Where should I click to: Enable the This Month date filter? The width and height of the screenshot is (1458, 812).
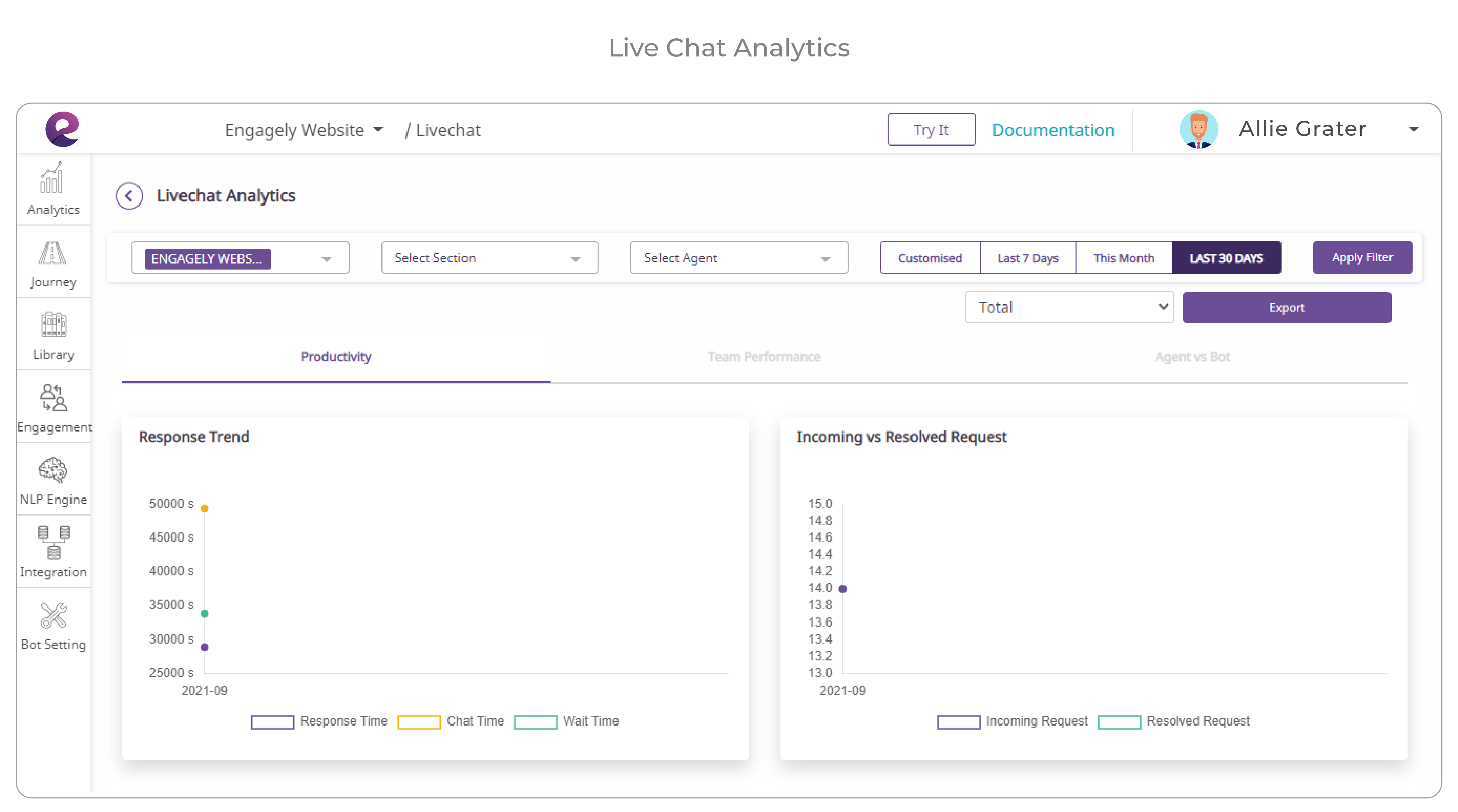click(1124, 257)
